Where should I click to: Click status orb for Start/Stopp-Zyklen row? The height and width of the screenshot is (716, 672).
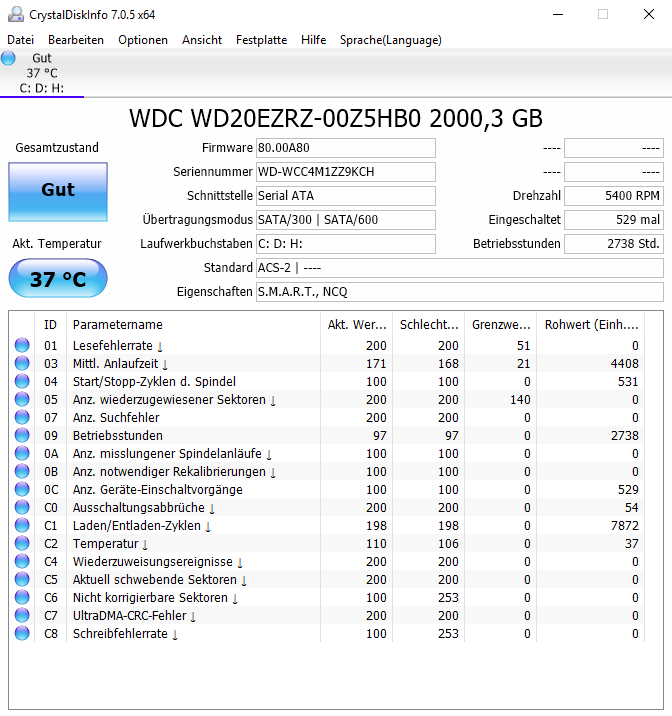coord(22,381)
